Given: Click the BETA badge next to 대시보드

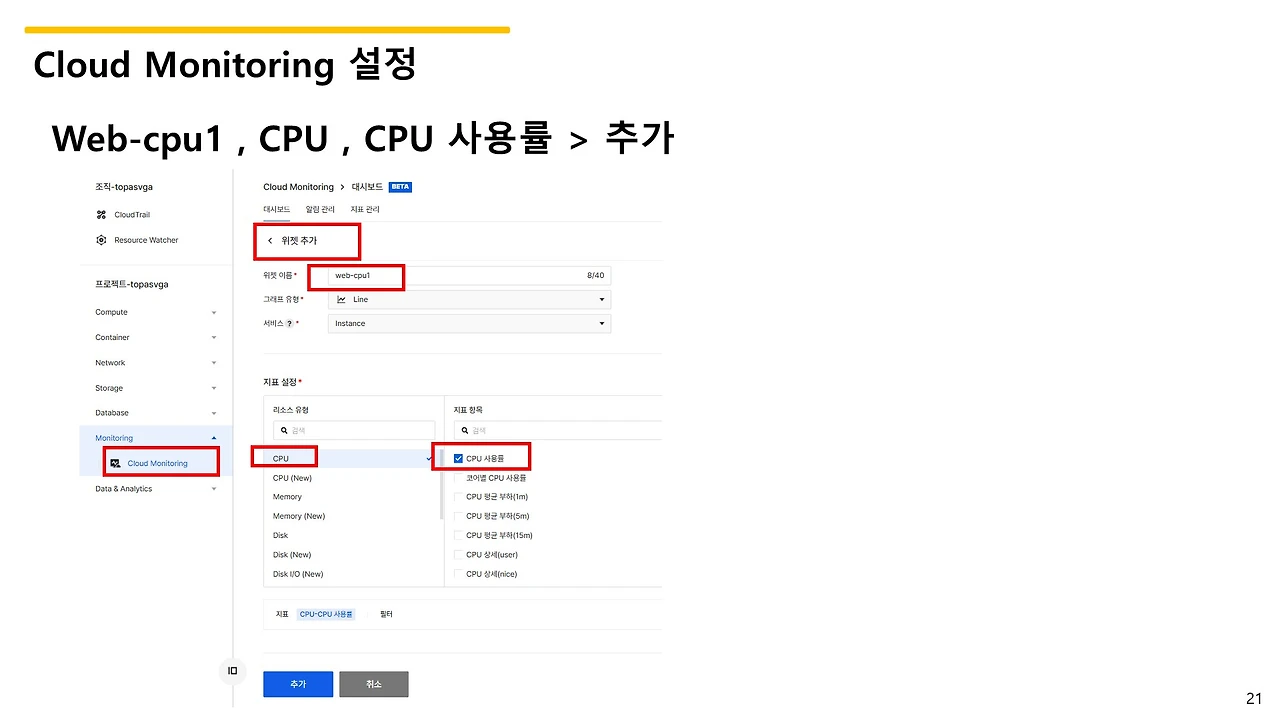Looking at the screenshot, I should pos(398,186).
